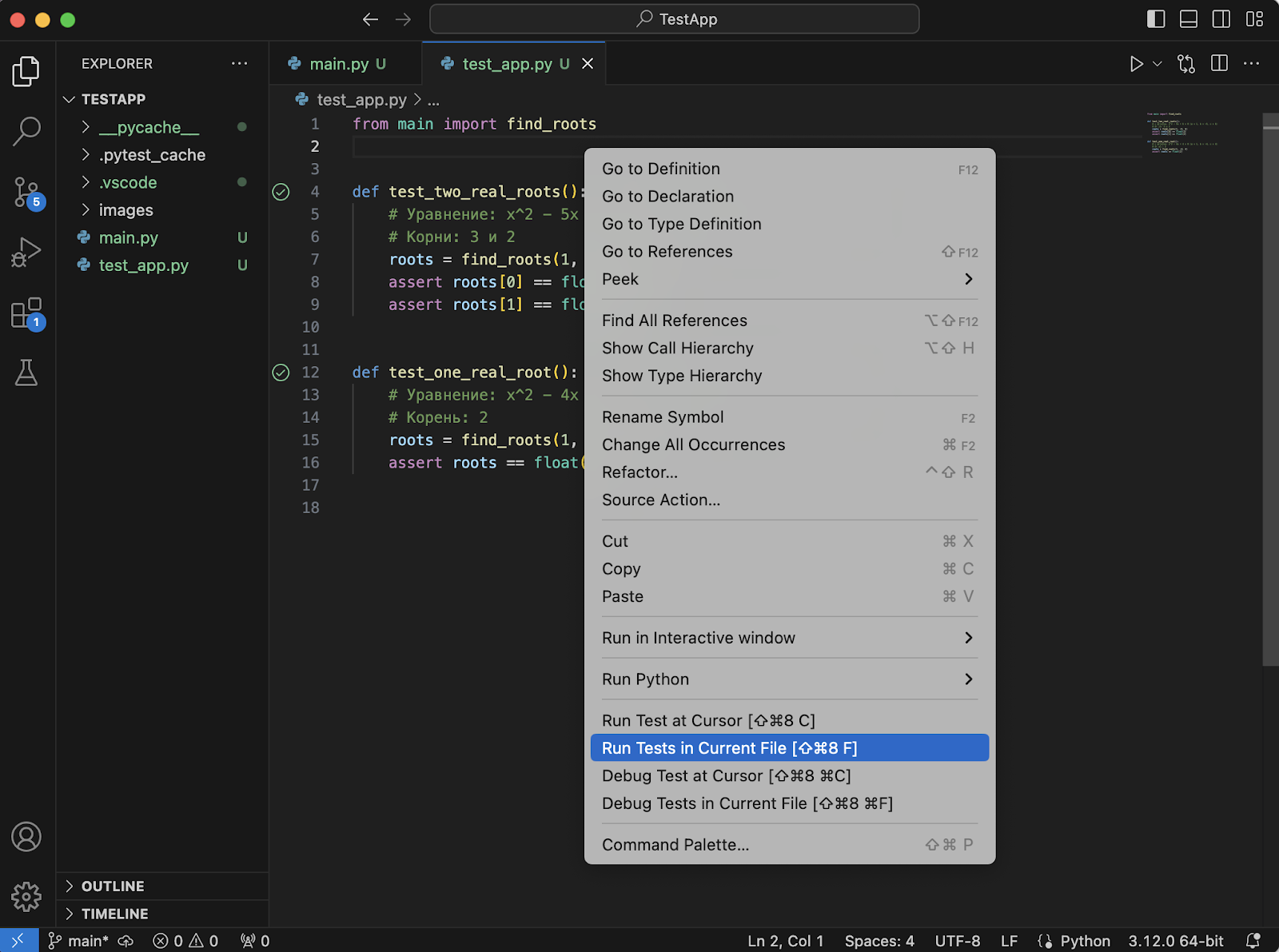Viewport: 1279px width, 952px height.
Task: Choose Run Tests in Current File
Action: (790, 748)
